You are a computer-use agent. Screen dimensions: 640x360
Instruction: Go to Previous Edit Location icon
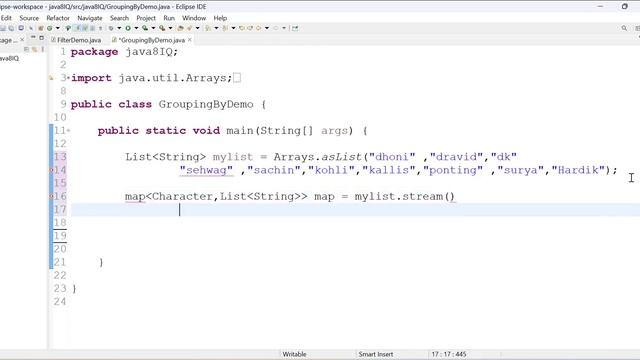[x=242, y=28]
